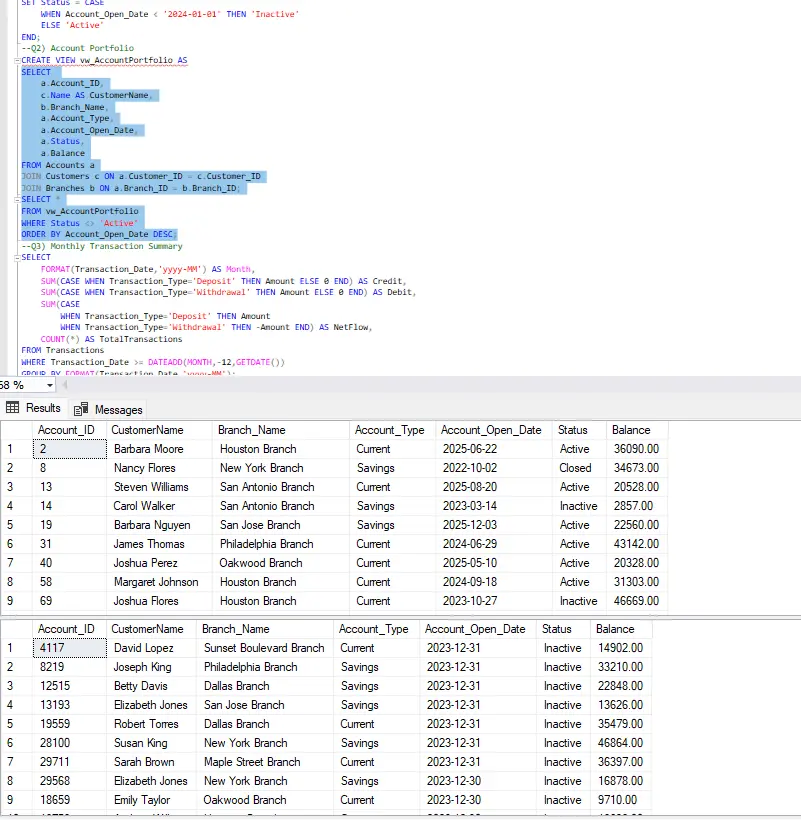Click cell with Account_ID 2

tap(70, 449)
